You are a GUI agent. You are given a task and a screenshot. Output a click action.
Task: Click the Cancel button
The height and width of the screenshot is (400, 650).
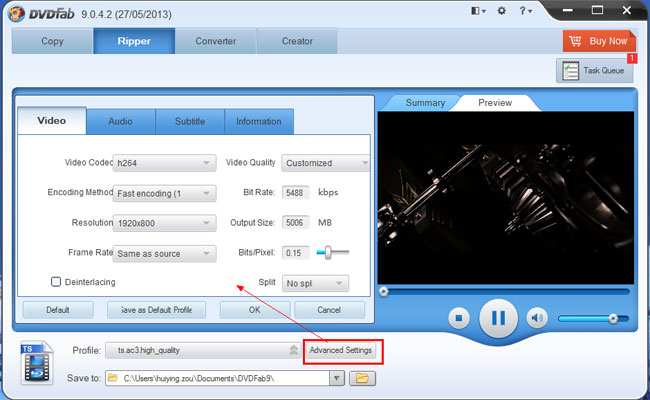[329, 310]
